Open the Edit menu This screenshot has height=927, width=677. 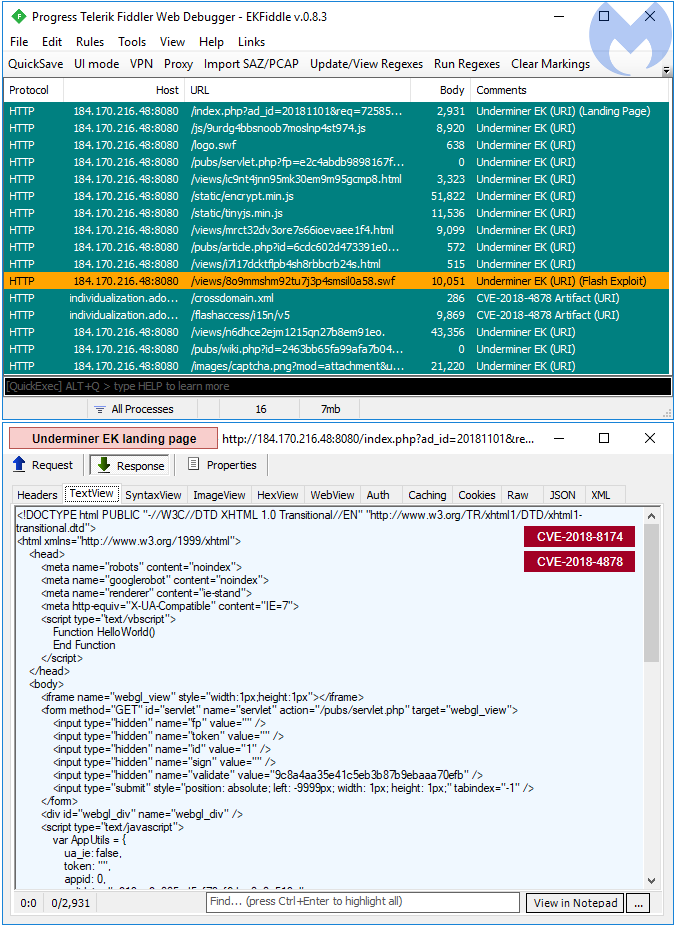[52, 42]
